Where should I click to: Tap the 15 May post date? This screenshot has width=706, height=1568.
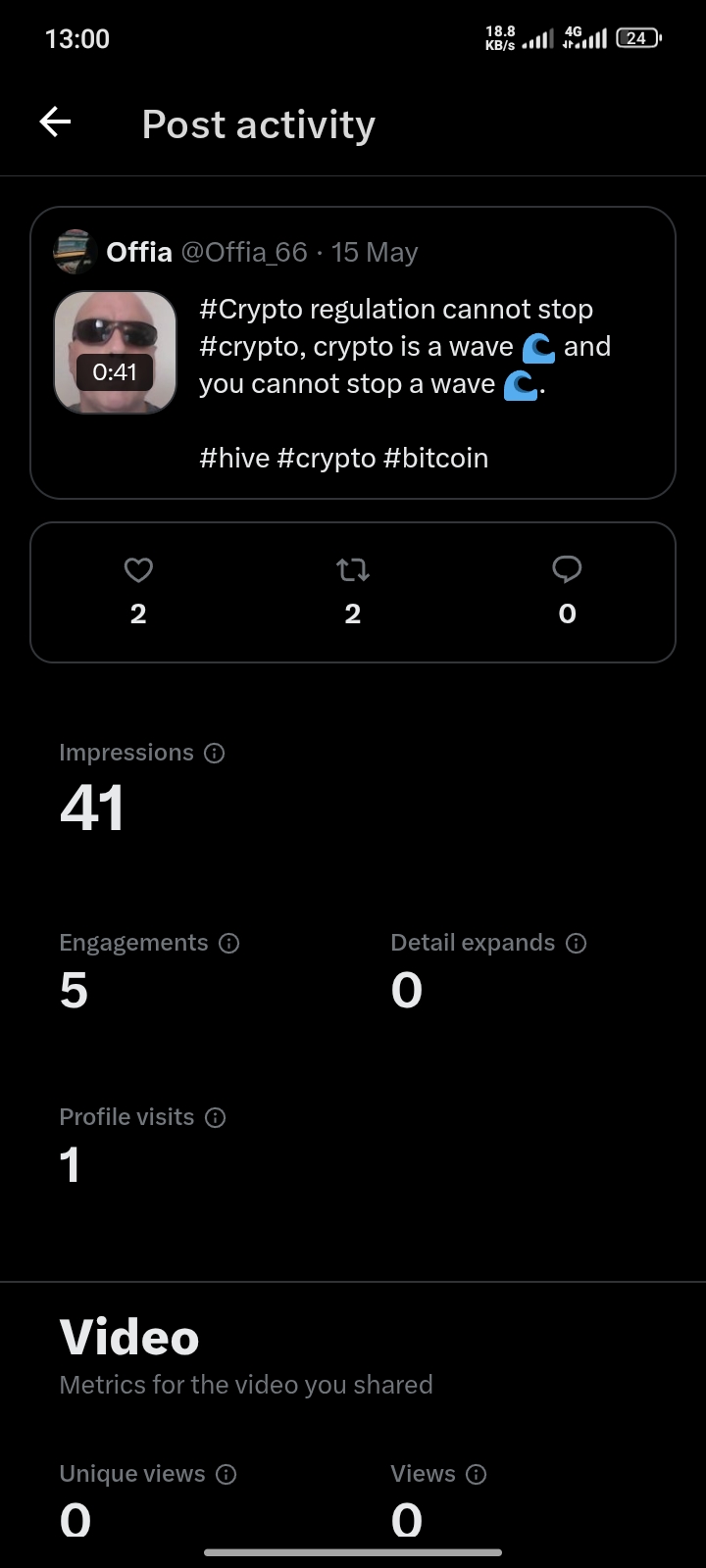[x=375, y=252]
